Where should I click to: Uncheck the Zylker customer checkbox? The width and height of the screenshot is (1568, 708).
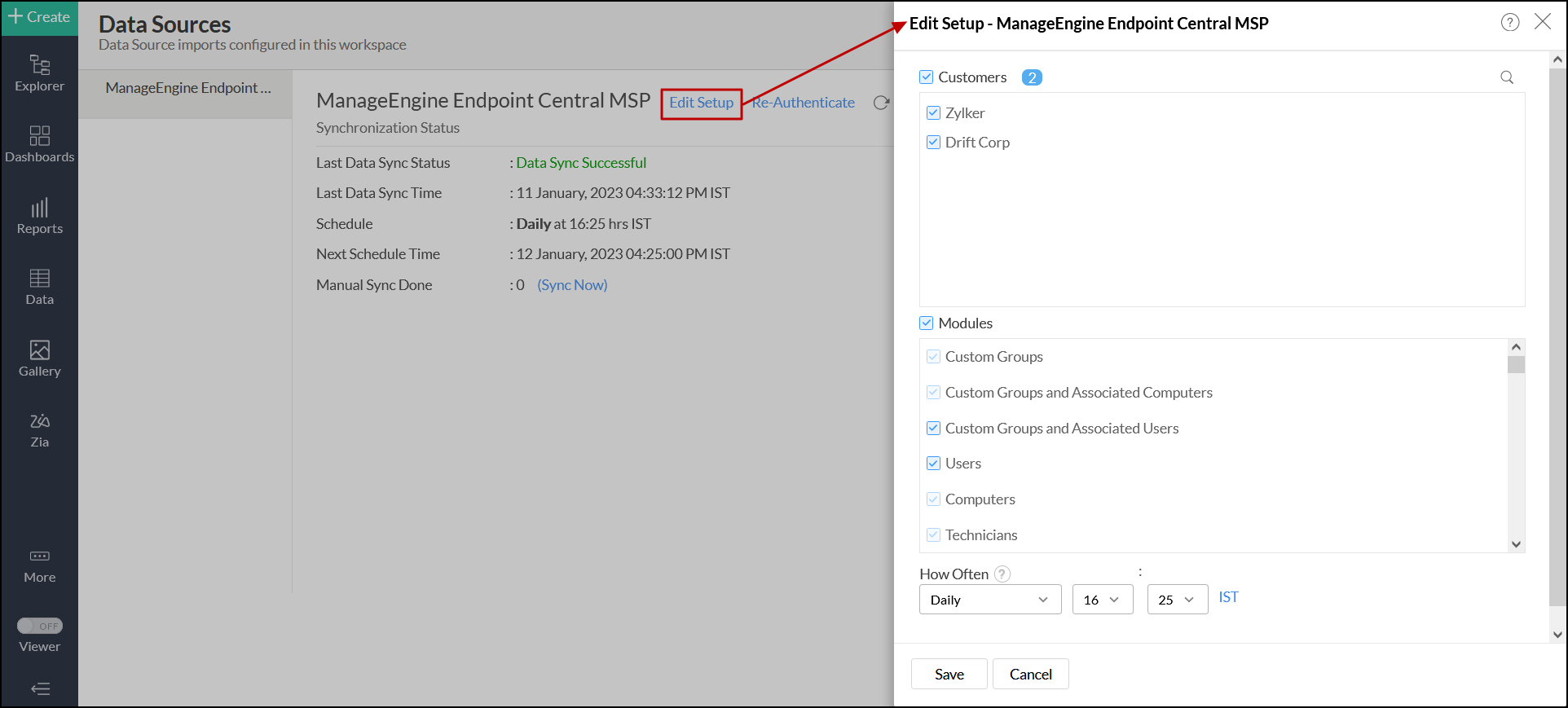click(x=934, y=113)
